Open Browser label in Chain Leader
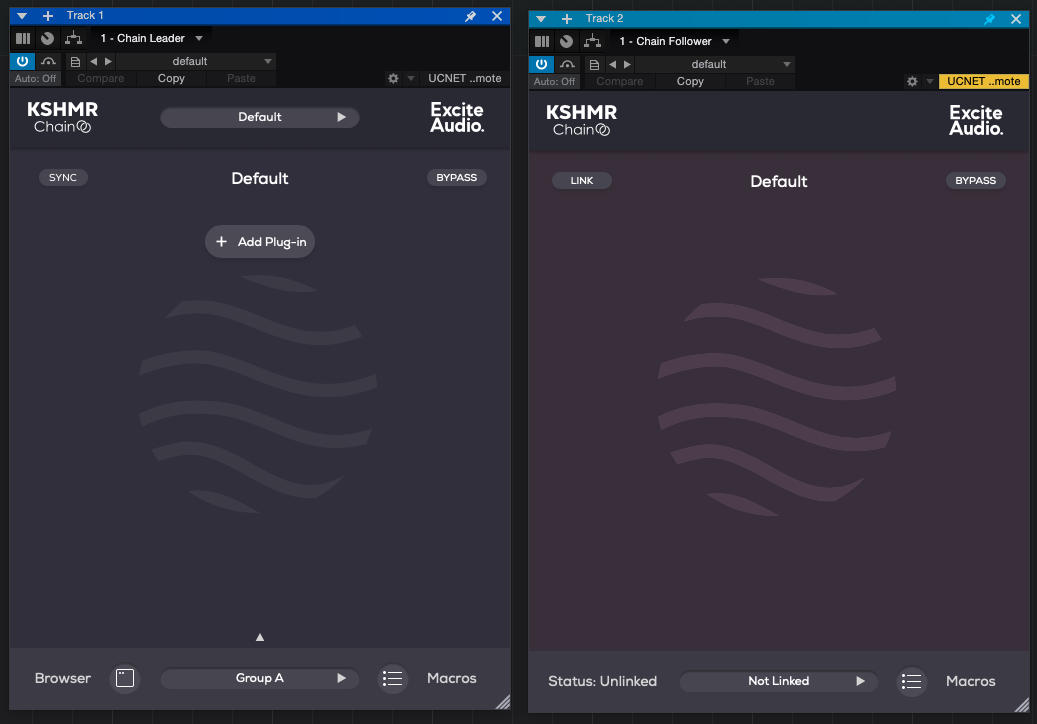This screenshot has height=724, width=1037. click(x=63, y=678)
